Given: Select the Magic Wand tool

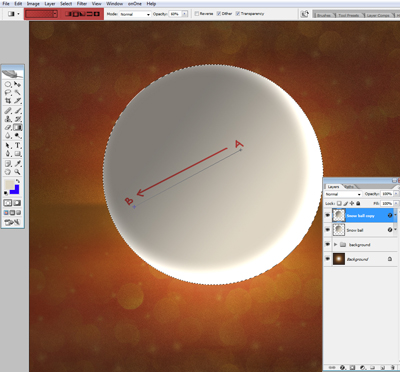Looking at the screenshot, I should [17, 93].
